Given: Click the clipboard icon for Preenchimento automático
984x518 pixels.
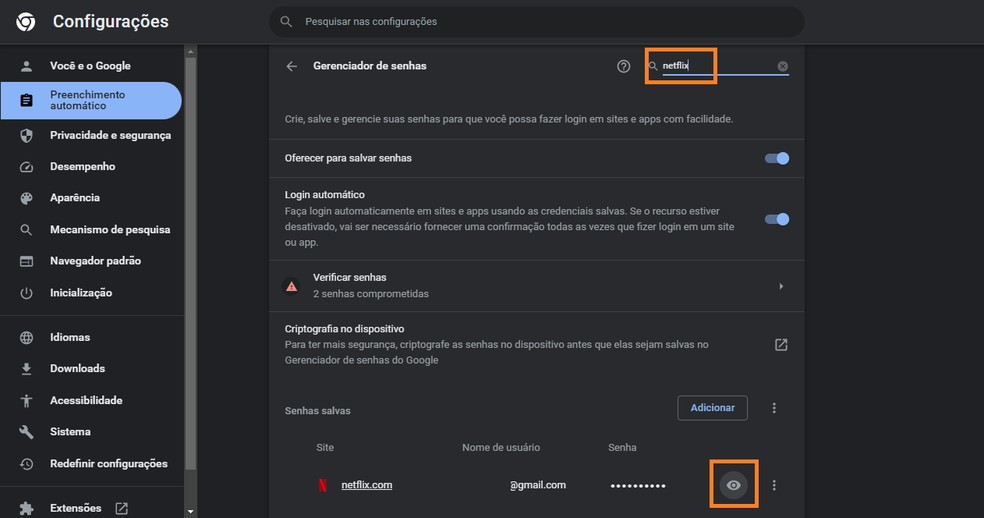Looking at the screenshot, I should pyautogui.click(x=26, y=100).
